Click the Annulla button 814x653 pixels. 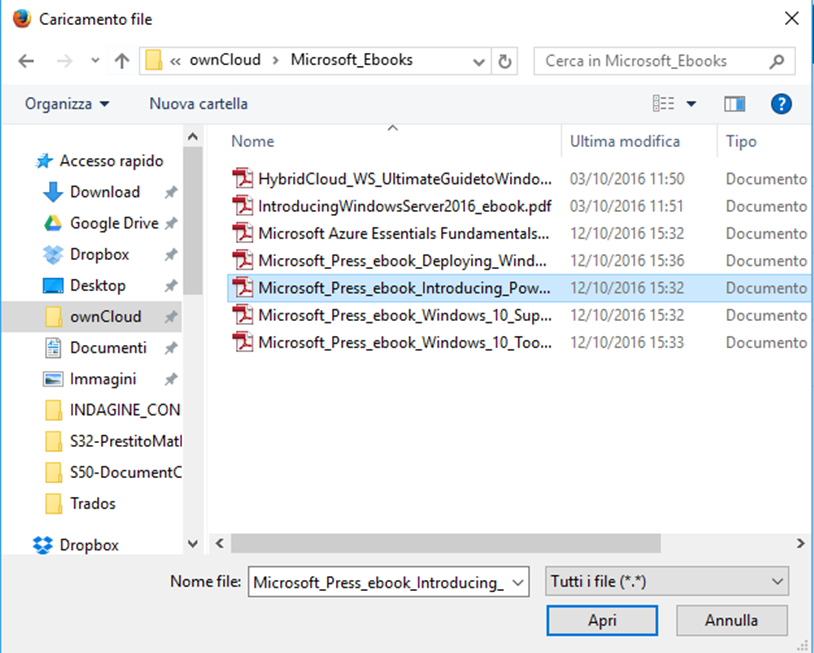coord(731,620)
